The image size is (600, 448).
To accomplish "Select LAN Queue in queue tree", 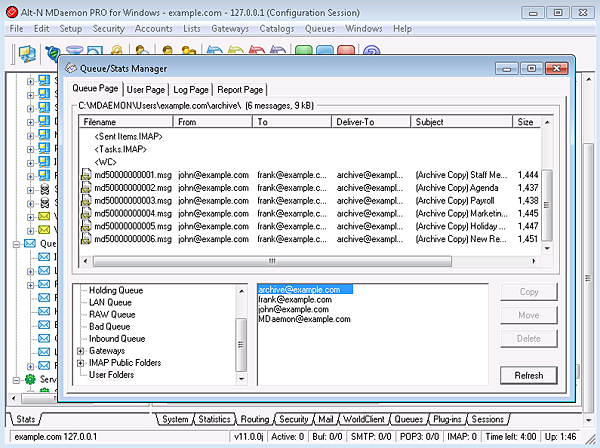I will click(x=110, y=303).
